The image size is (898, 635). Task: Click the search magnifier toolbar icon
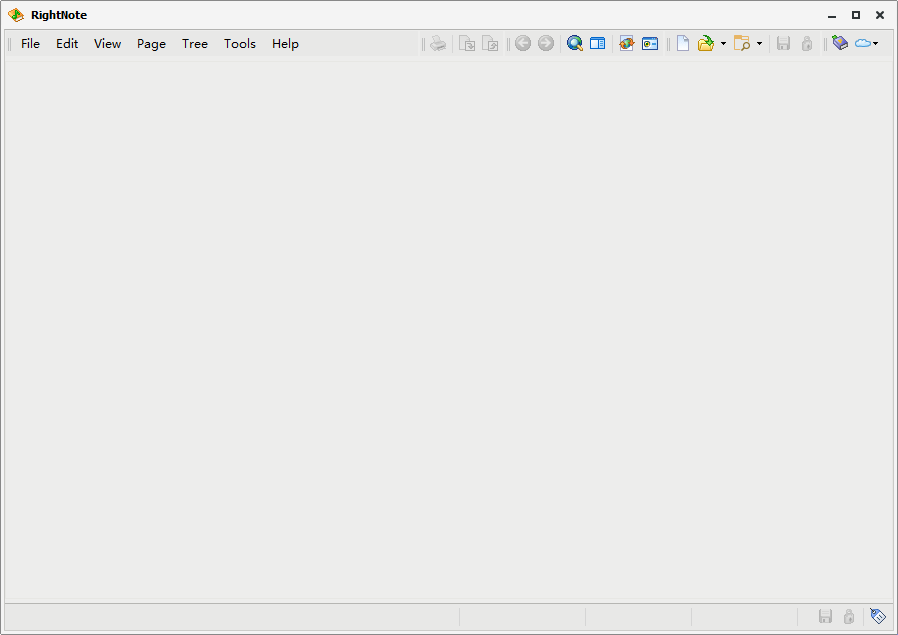[574, 43]
